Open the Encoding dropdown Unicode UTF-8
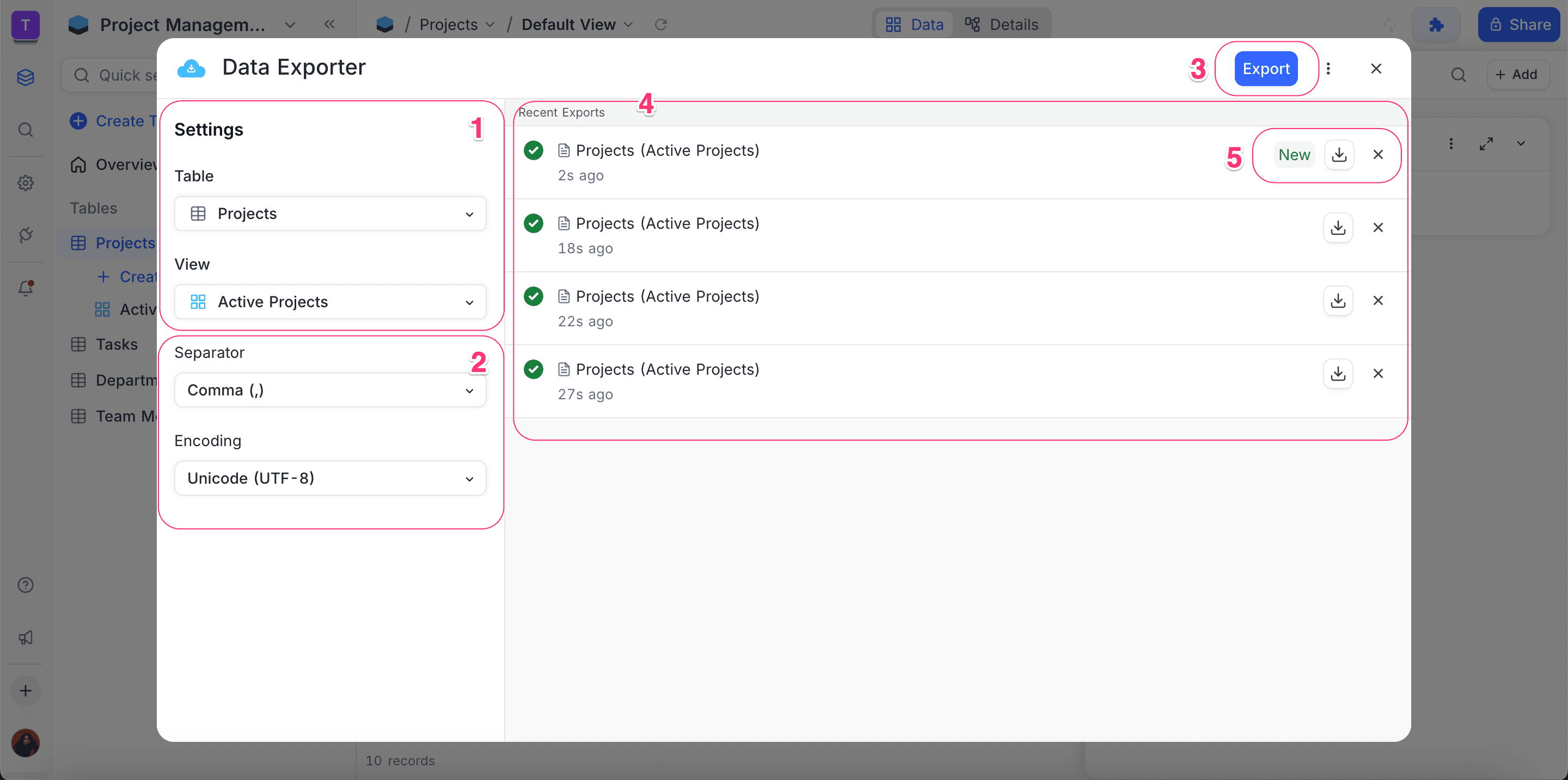Screen dimensions: 1568x780 (x=330, y=479)
